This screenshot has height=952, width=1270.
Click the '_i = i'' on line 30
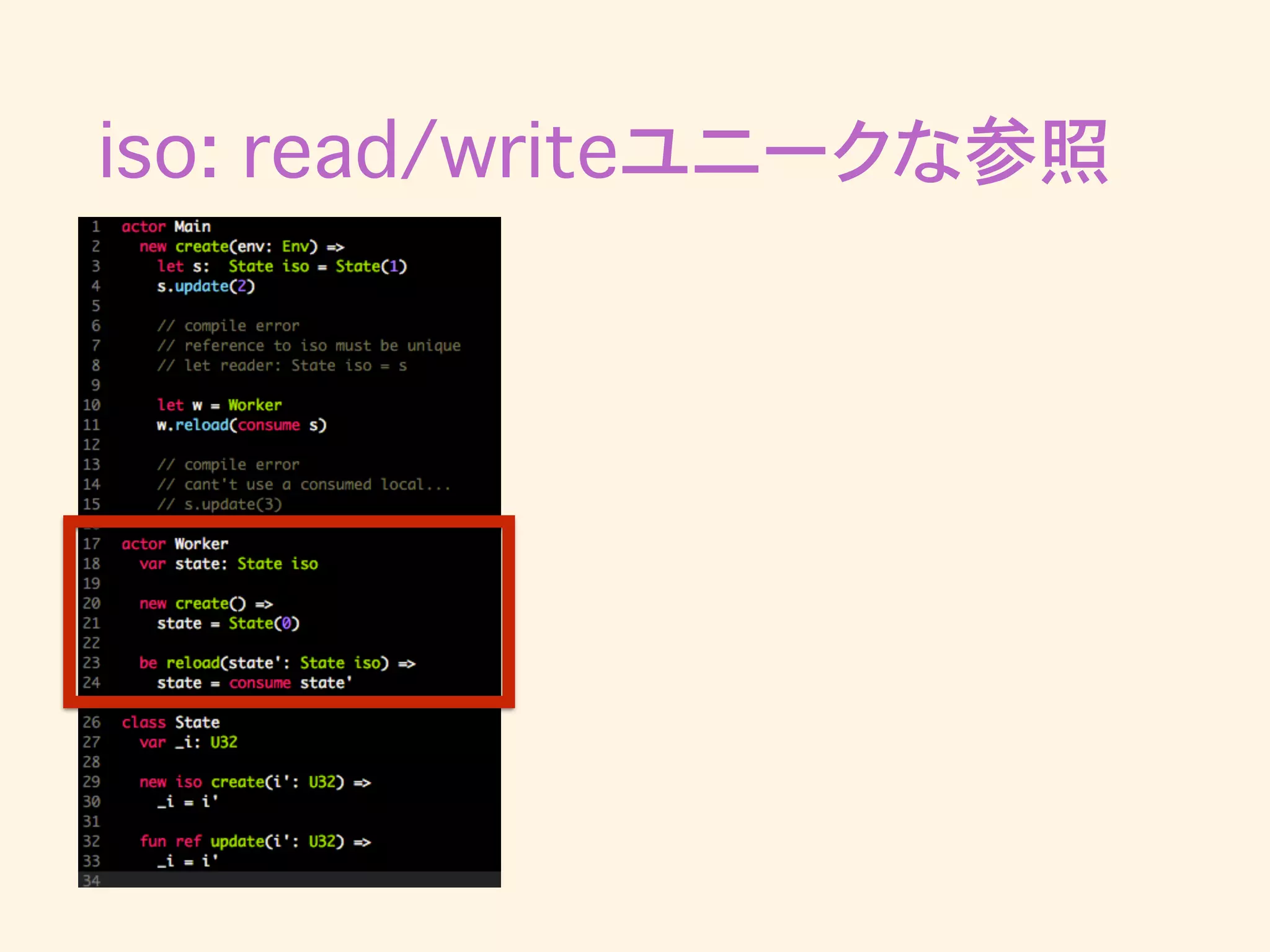[188, 802]
